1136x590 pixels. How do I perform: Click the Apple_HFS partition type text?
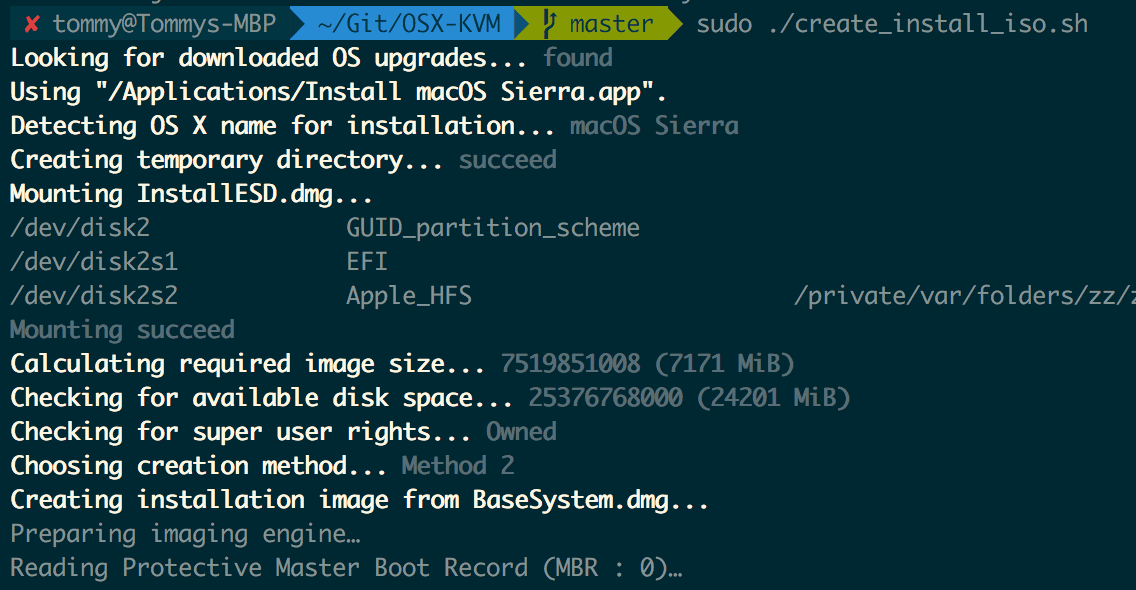click(409, 296)
